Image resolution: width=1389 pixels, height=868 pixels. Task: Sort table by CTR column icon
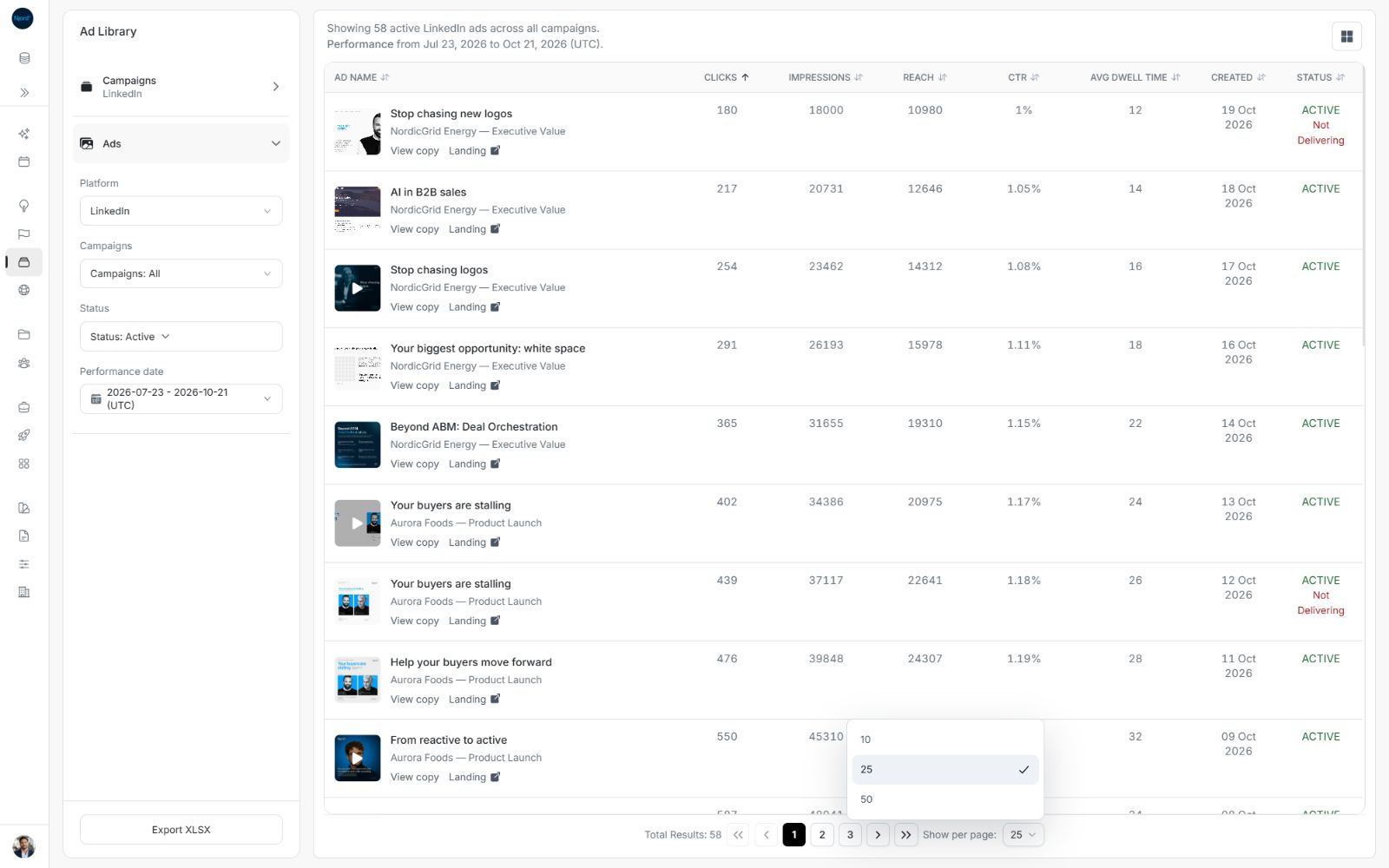(1035, 77)
